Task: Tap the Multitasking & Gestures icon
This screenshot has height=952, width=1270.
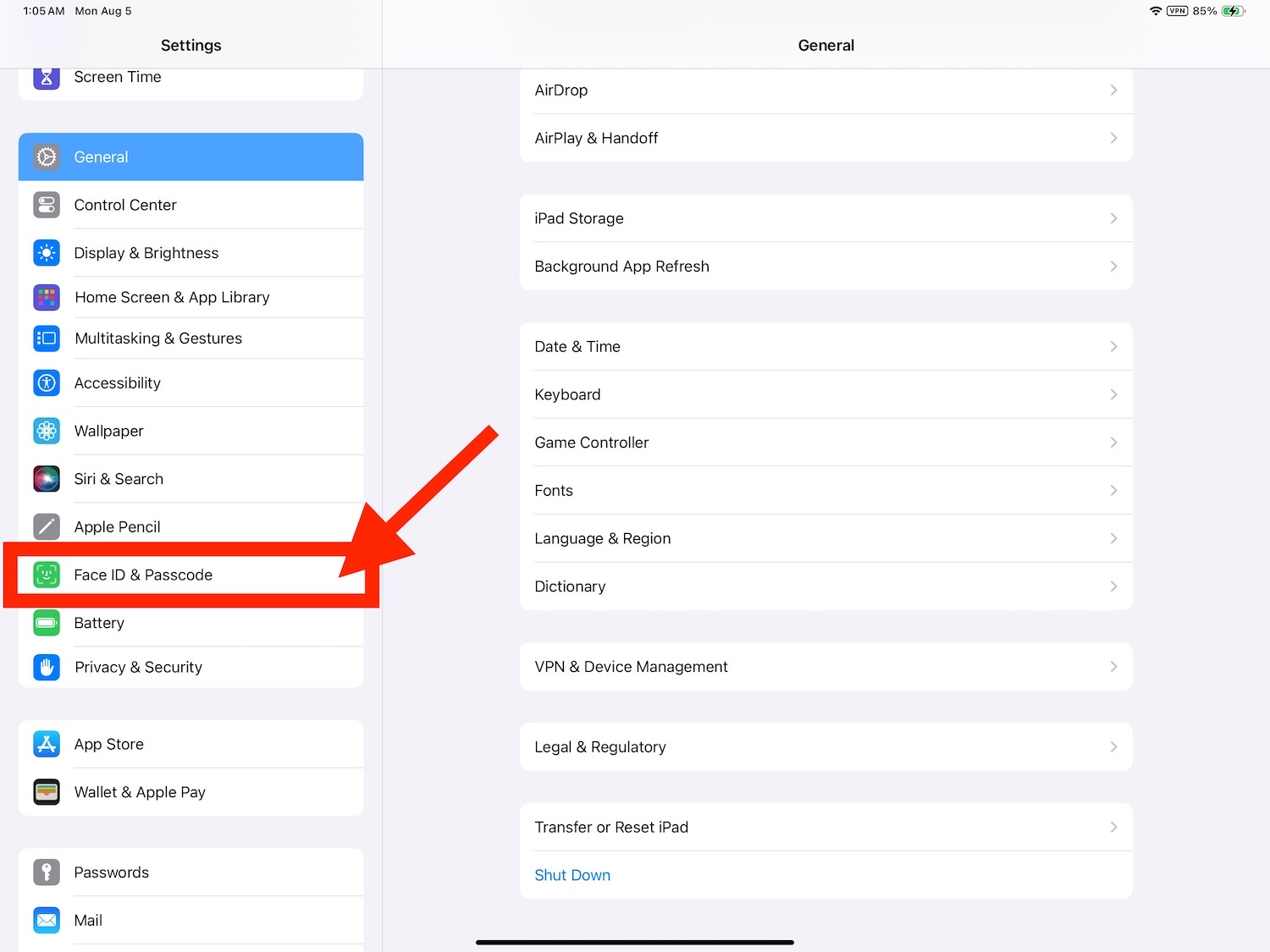Action: pos(47,338)
